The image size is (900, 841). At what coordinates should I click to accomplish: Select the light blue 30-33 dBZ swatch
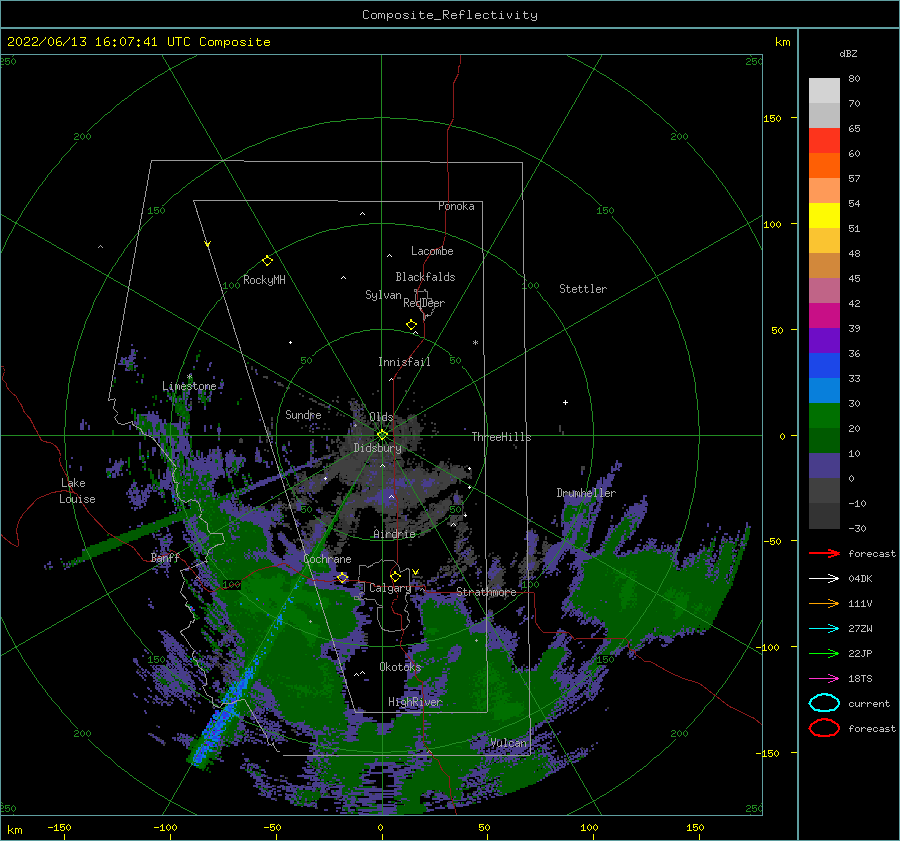(824, 390)
